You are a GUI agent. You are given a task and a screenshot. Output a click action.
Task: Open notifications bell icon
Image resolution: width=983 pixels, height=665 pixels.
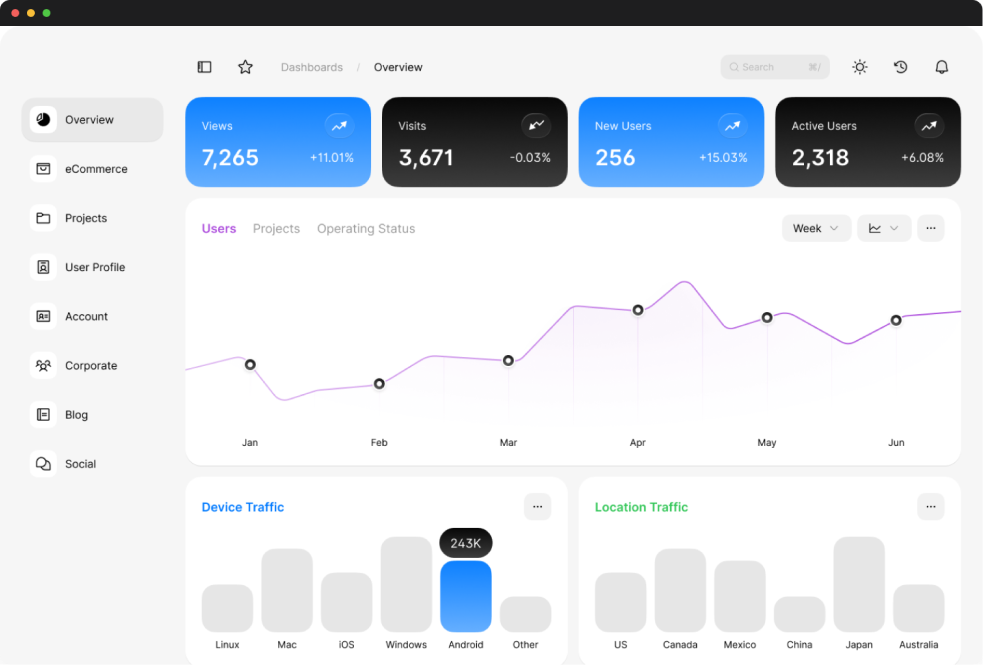pos(941,67)
